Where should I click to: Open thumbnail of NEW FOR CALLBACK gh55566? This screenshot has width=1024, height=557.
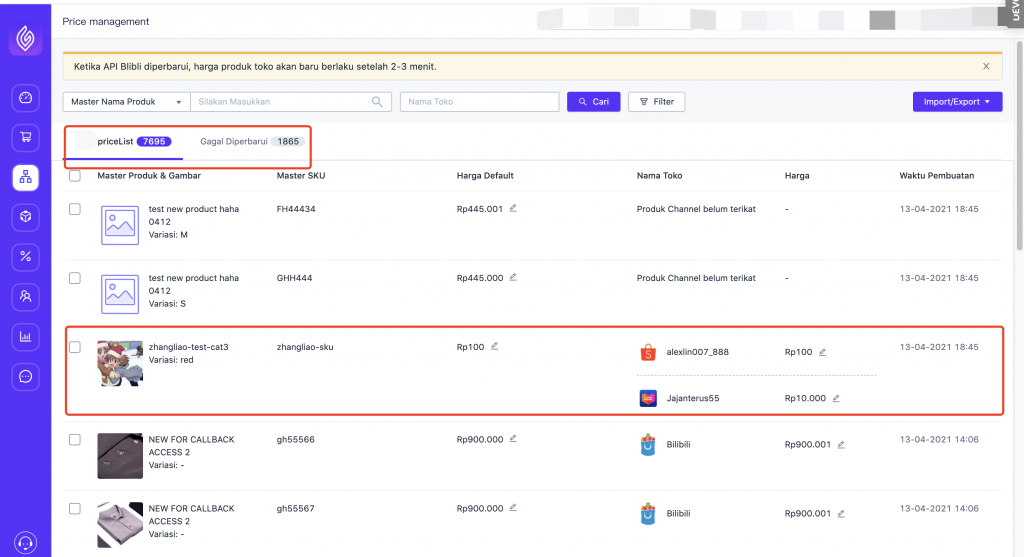pos(120,456)
